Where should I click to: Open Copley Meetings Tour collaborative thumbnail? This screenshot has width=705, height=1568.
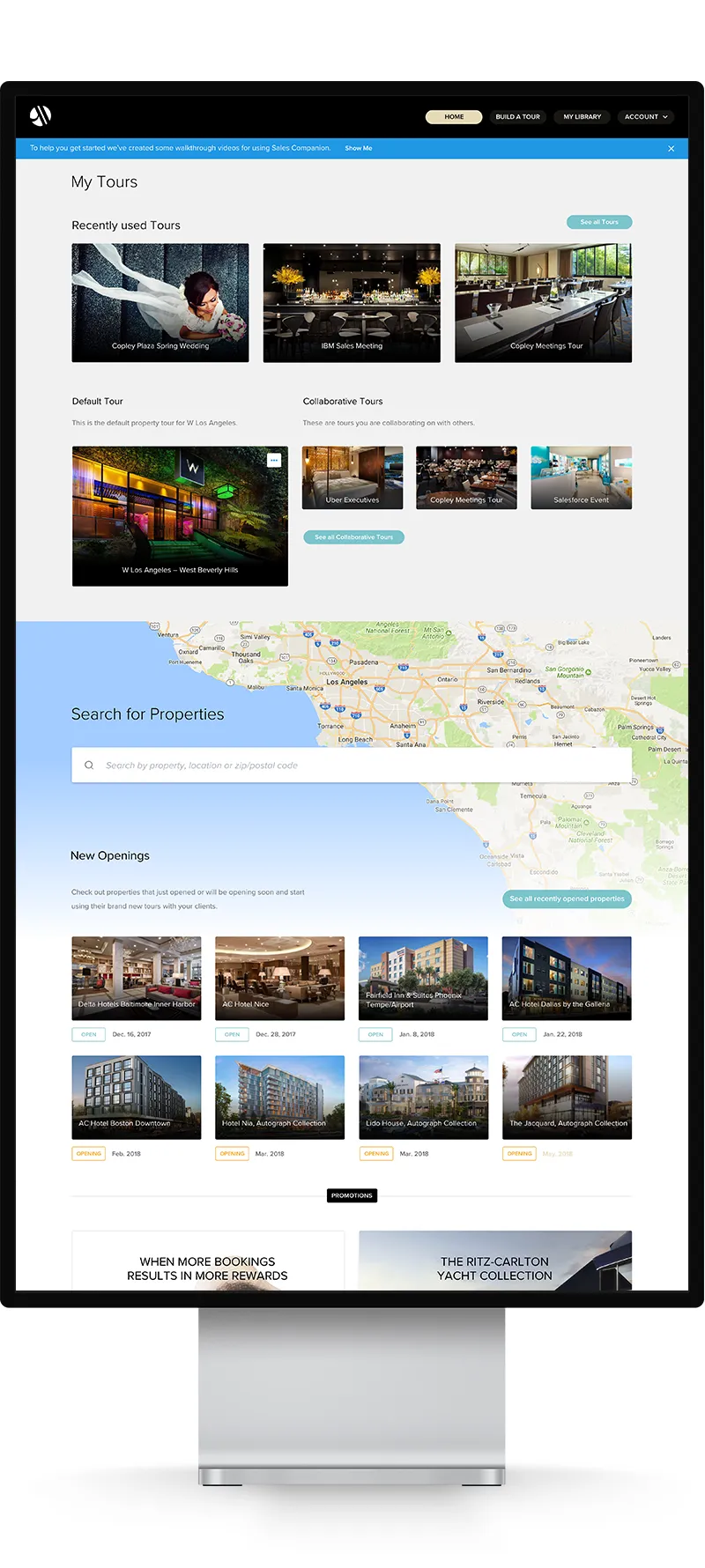tap(466, 477)
